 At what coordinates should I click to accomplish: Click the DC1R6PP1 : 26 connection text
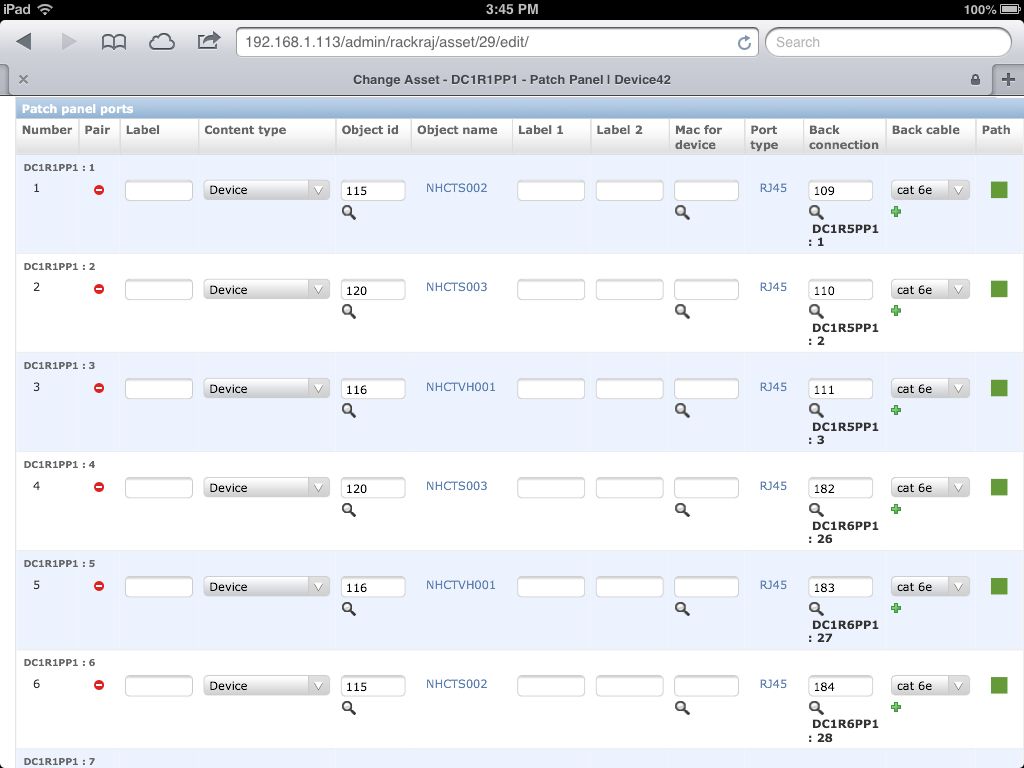(x=844, y=532)
